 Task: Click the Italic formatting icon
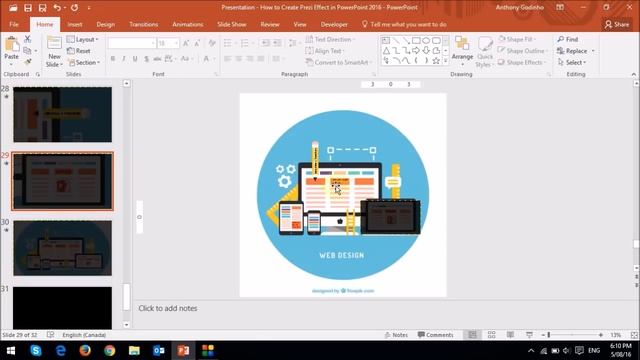tap(124, 59)
